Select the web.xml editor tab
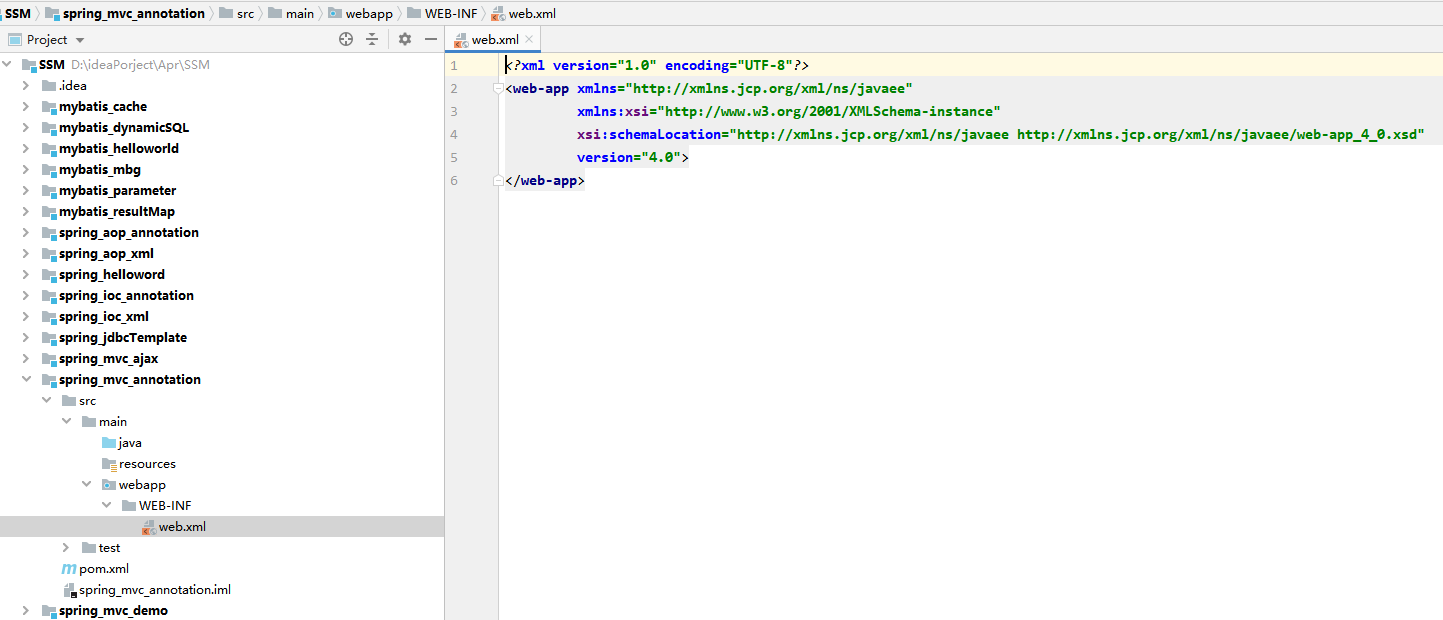The height and width of the screenshot is (620, 1443). coord(495,40)
